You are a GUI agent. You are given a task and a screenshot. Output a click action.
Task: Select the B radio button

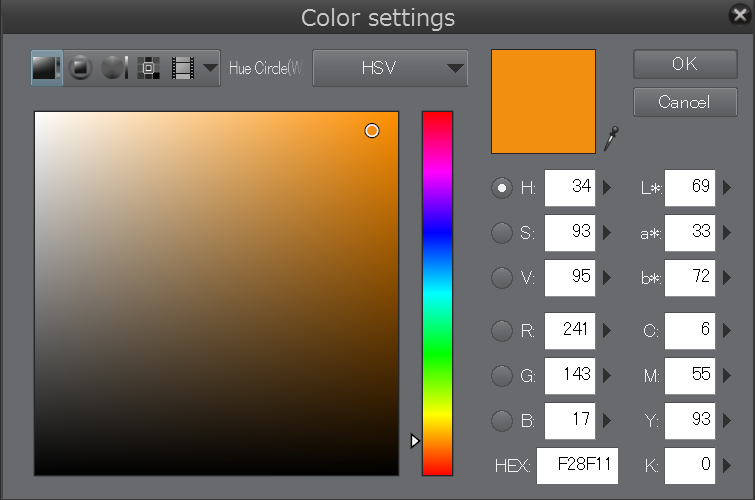502,421
